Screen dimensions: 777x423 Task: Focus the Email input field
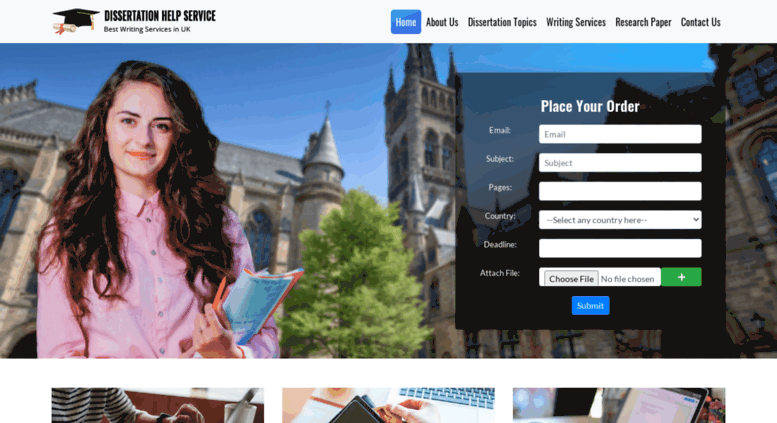tap(620, 134)
